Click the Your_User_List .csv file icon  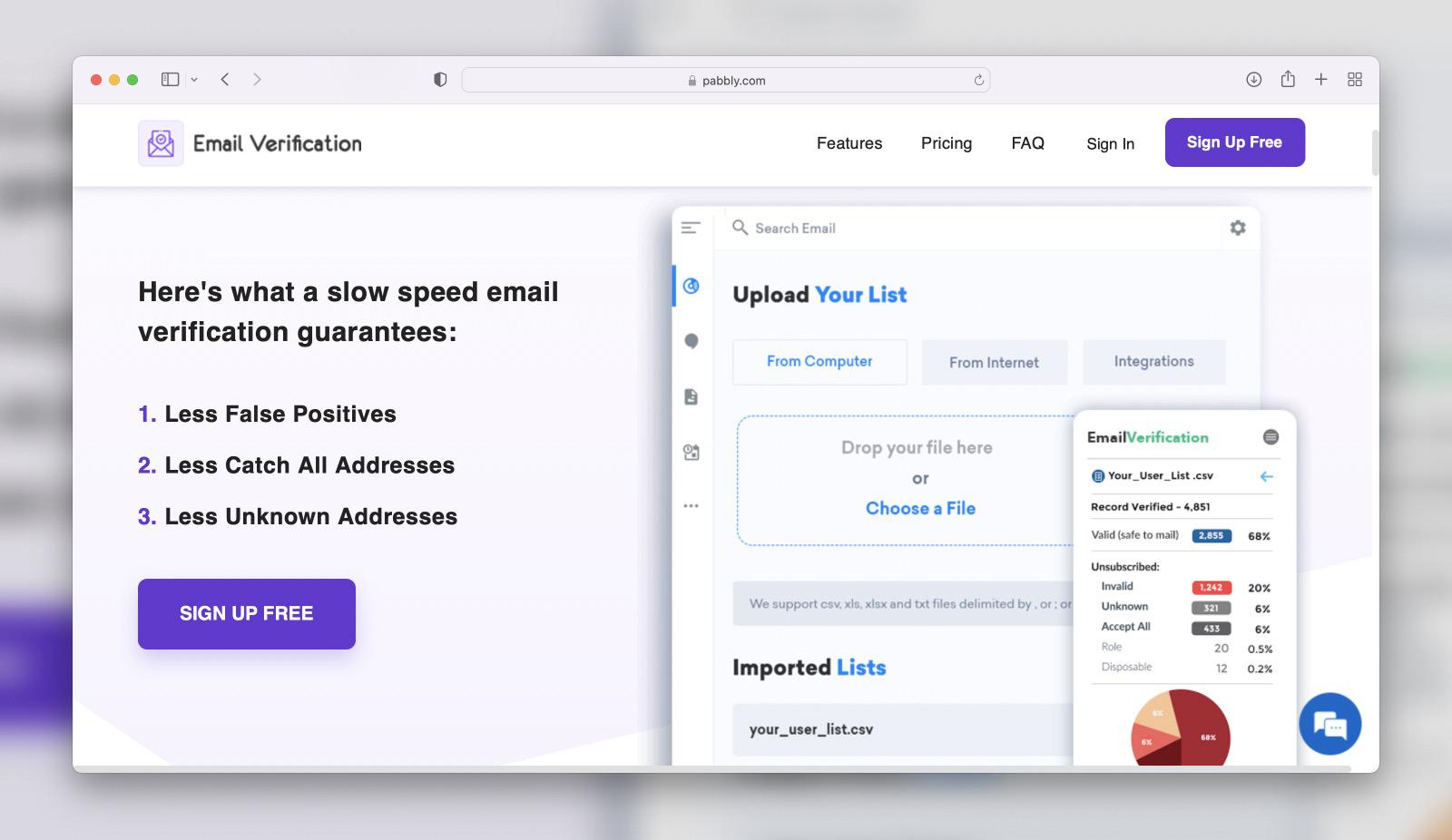click(1098, 476)
